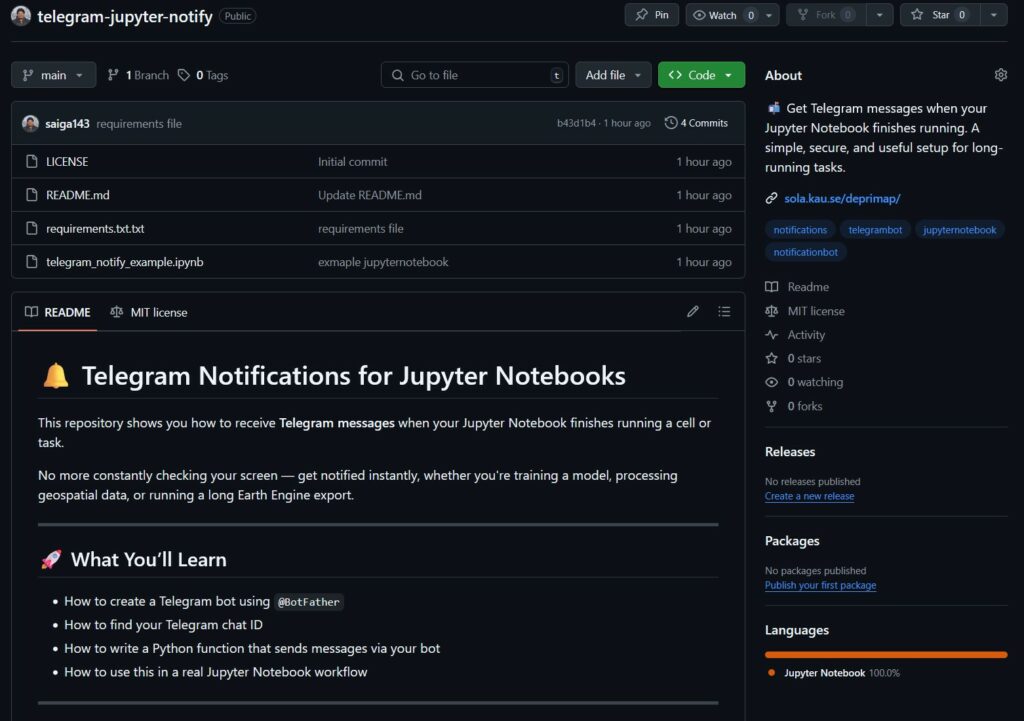The height and width of the screenshot is (721, 1024).
Task: Click the file icon next to LICENSE
Action: click(31, 161)
